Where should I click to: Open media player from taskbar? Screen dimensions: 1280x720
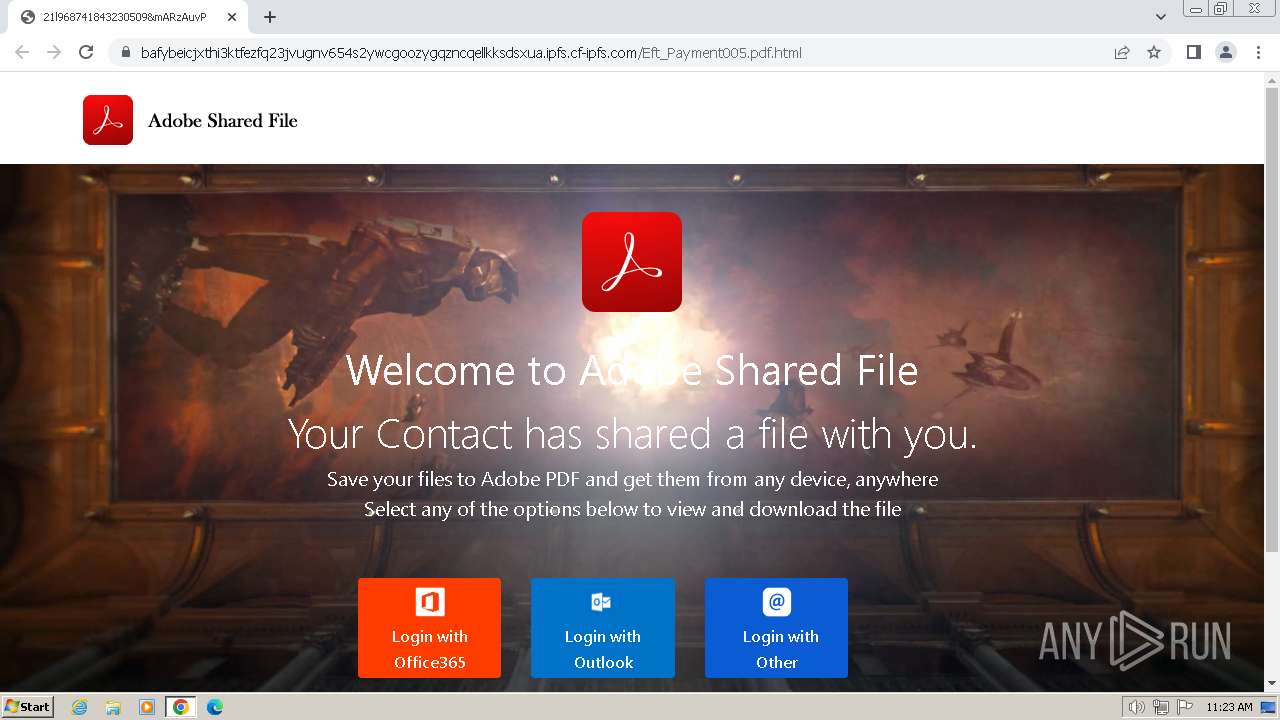pos(147,707)
